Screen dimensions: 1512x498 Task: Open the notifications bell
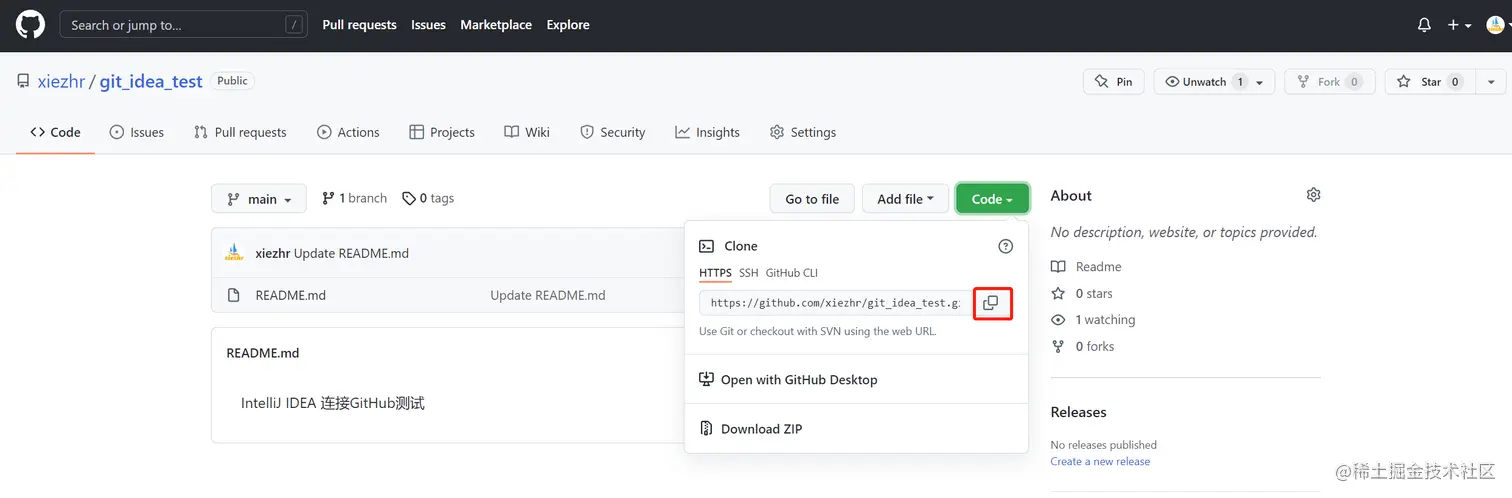tap(1424, 25)
